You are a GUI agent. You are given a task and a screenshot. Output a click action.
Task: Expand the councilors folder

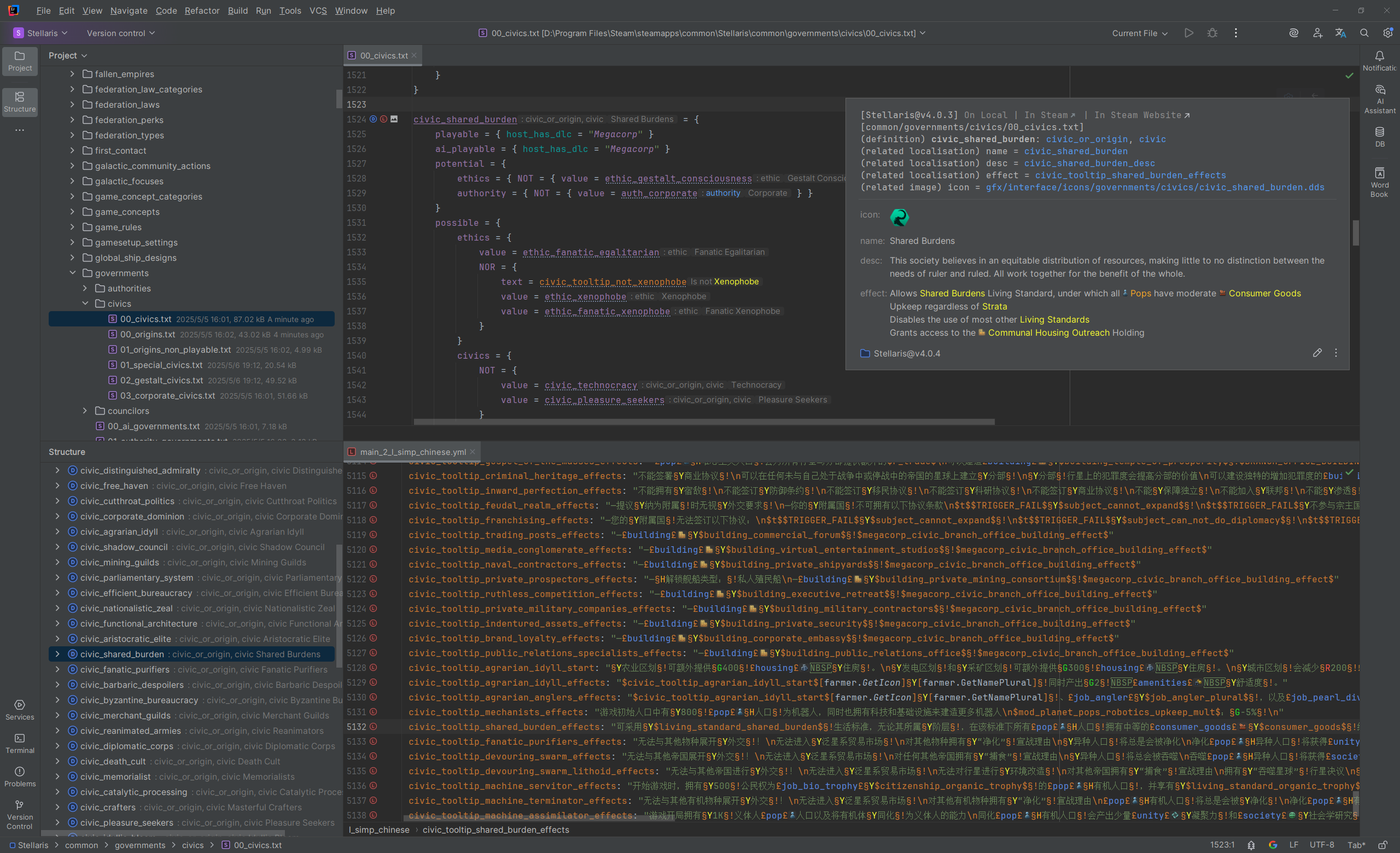pyautogui.click(x=85, y=411)
